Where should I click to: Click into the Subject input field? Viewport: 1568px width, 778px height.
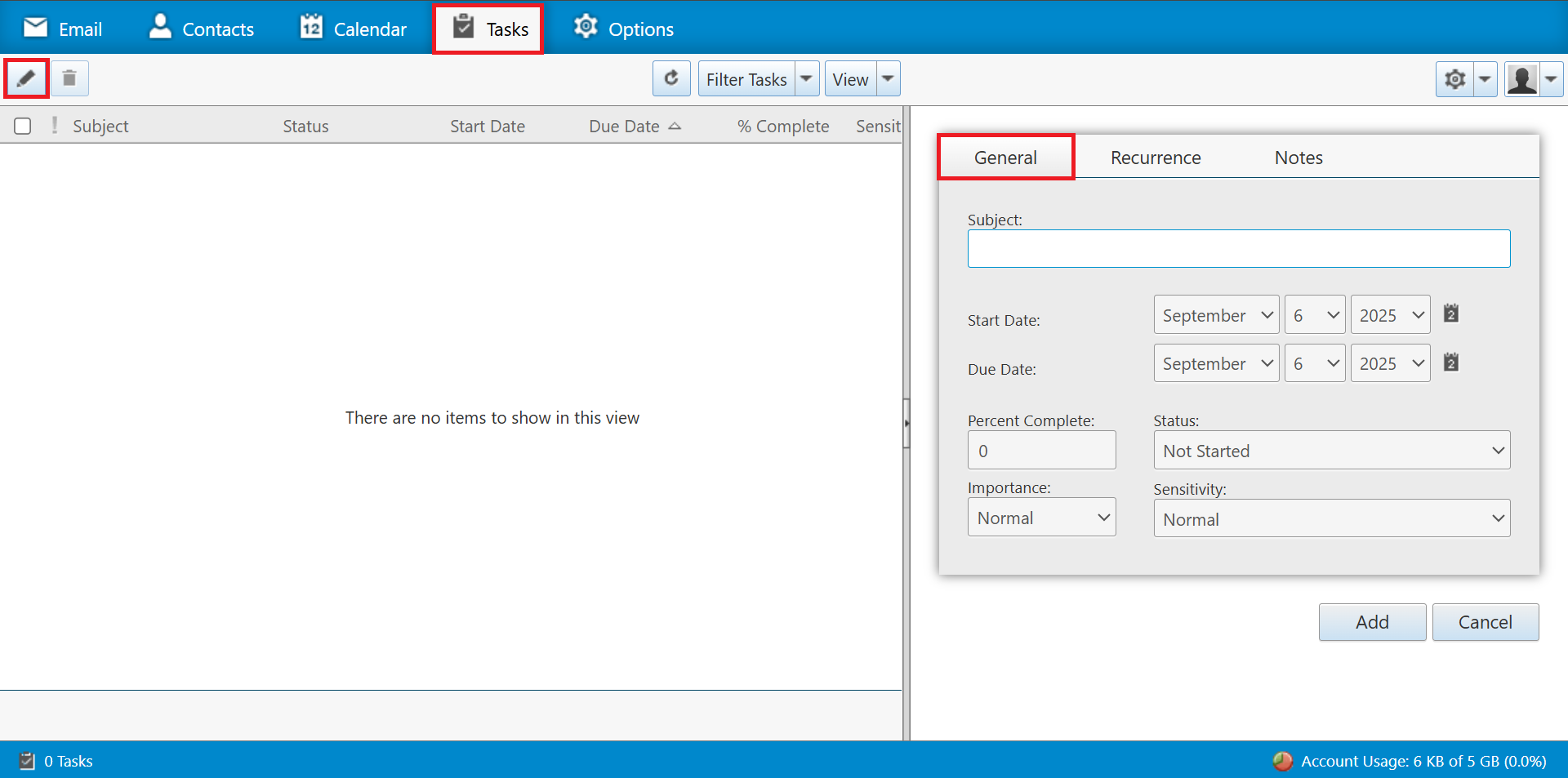click(1239, 248)
